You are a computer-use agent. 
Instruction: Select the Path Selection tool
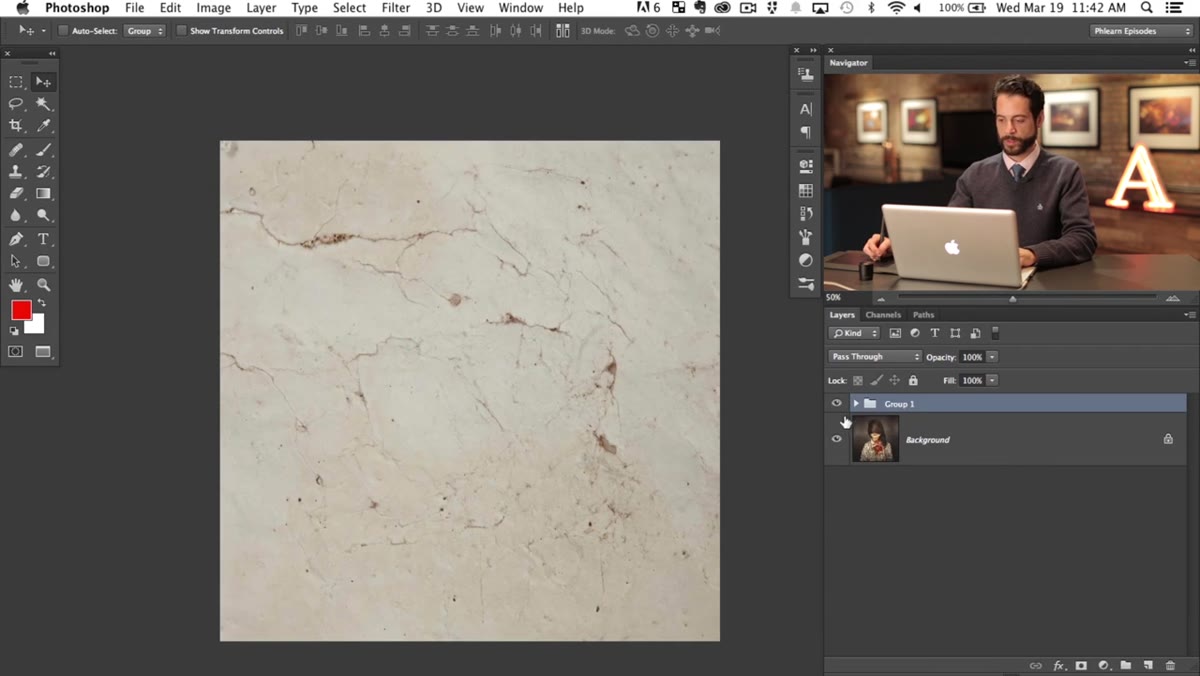[16, 261]
